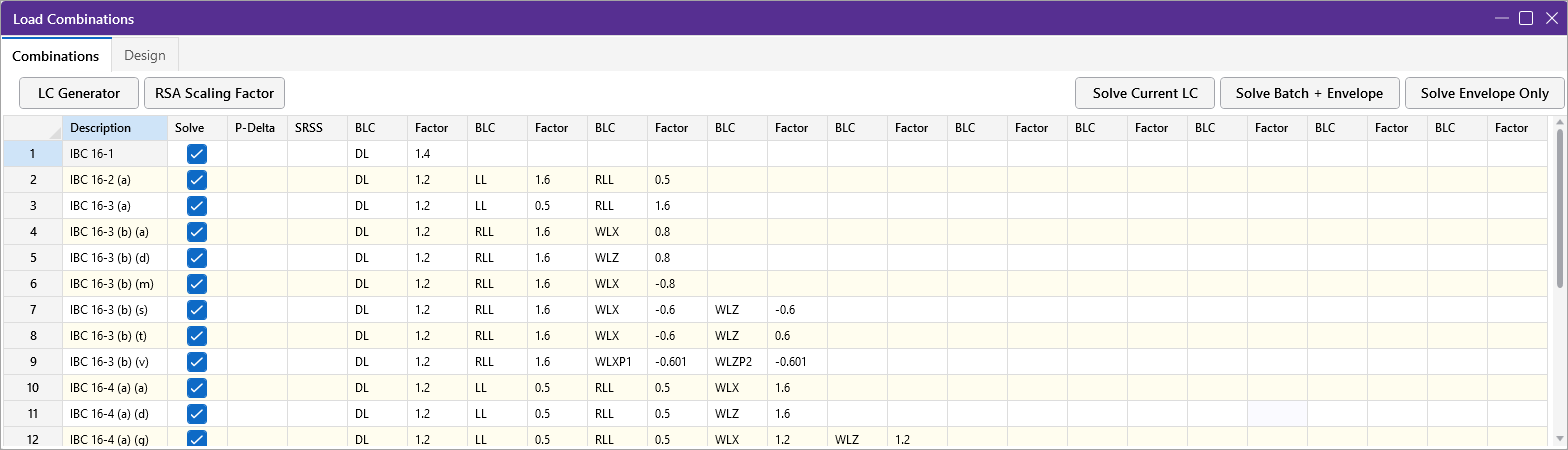
Task: Click the Description column header
Action: [114, 128]
